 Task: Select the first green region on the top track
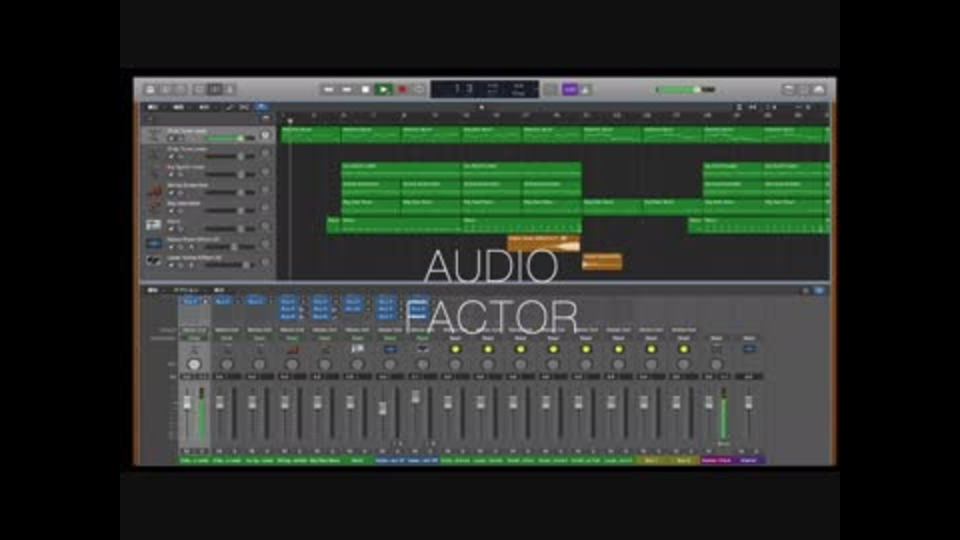[311, 135]
